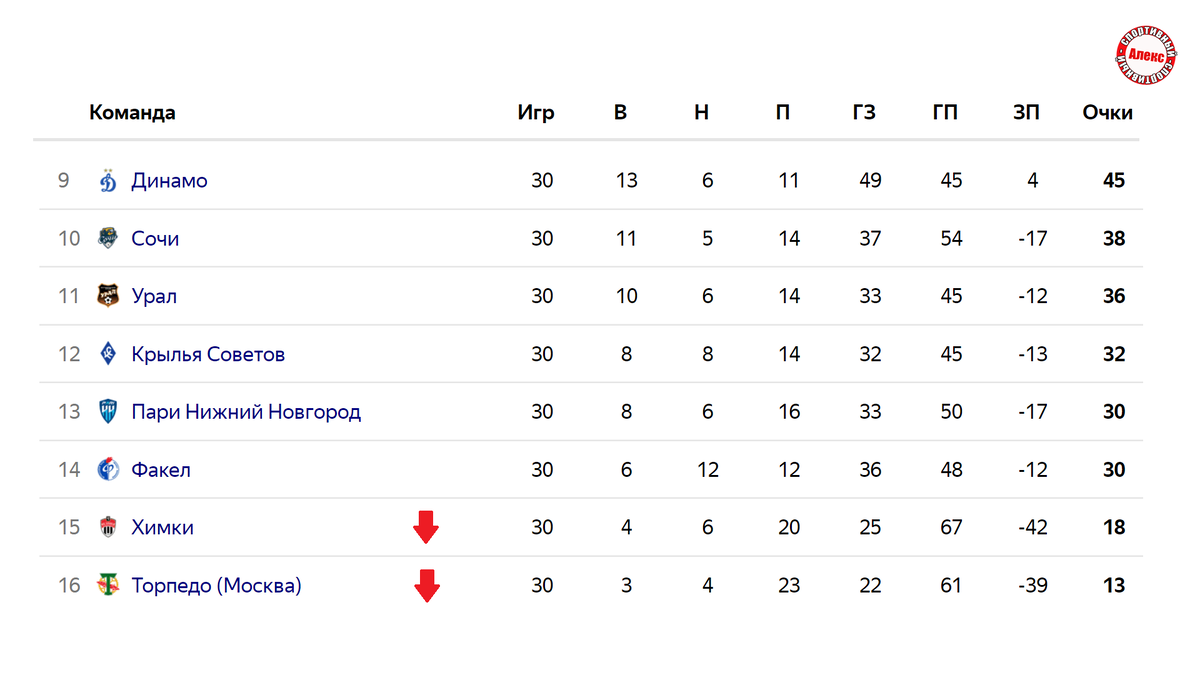Screen dimensions: 1200x675
Task: Click the Алекс round watermark logo
Action: coord(1145,56)
